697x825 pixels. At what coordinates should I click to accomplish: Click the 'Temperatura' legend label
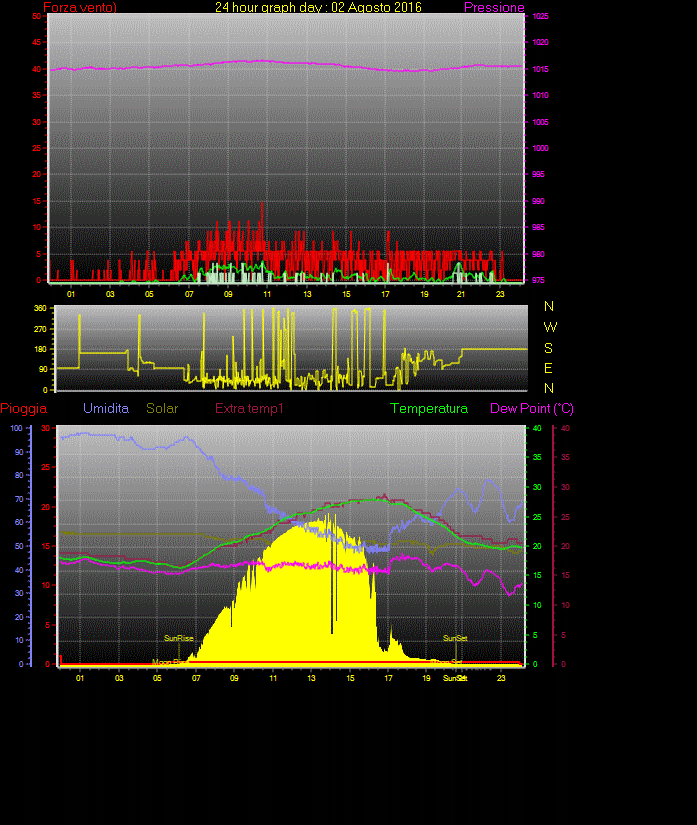tap(429, 408)
